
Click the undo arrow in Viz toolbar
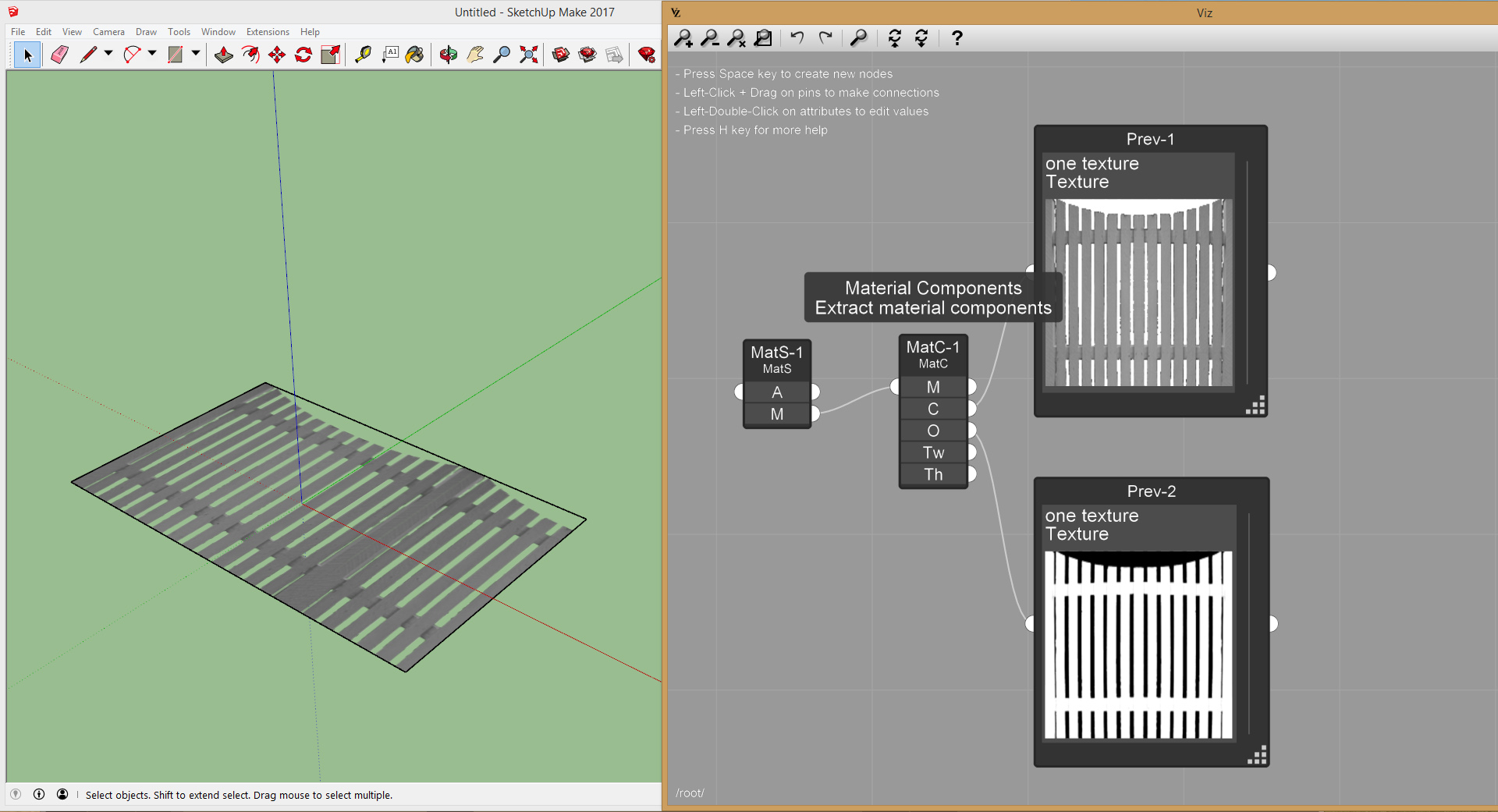[x=797, y=38]
